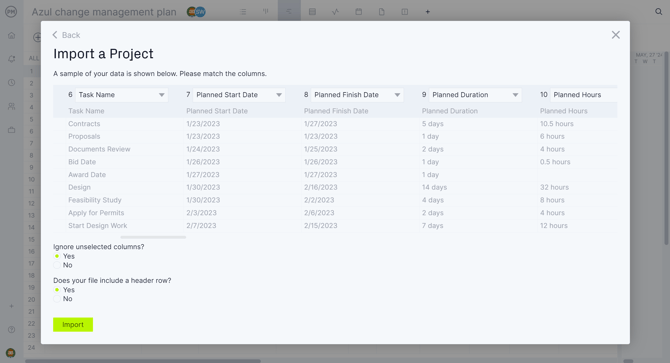Select Yes for file includes header row
This screenshot has width=670, height=363.
pyautogui.click(x=57, y=290)
